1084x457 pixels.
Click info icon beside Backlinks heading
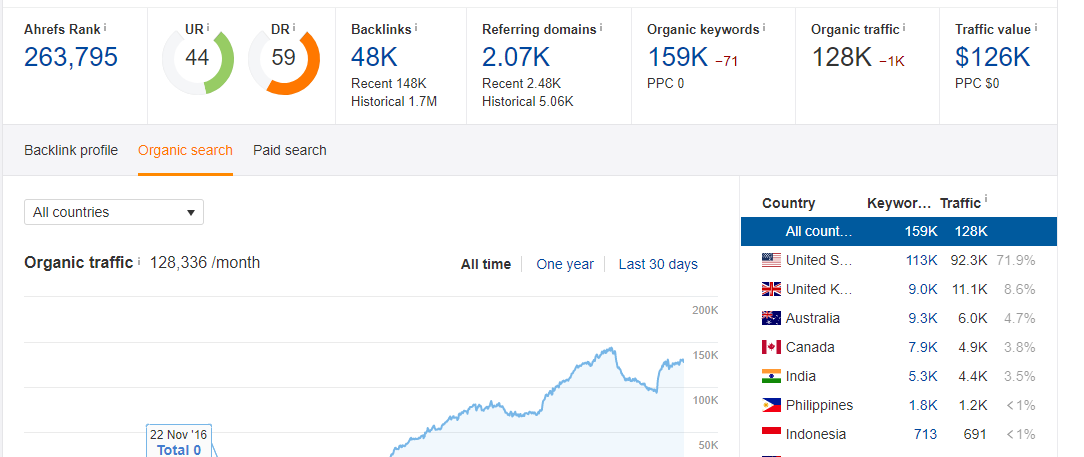pos(416,27)
